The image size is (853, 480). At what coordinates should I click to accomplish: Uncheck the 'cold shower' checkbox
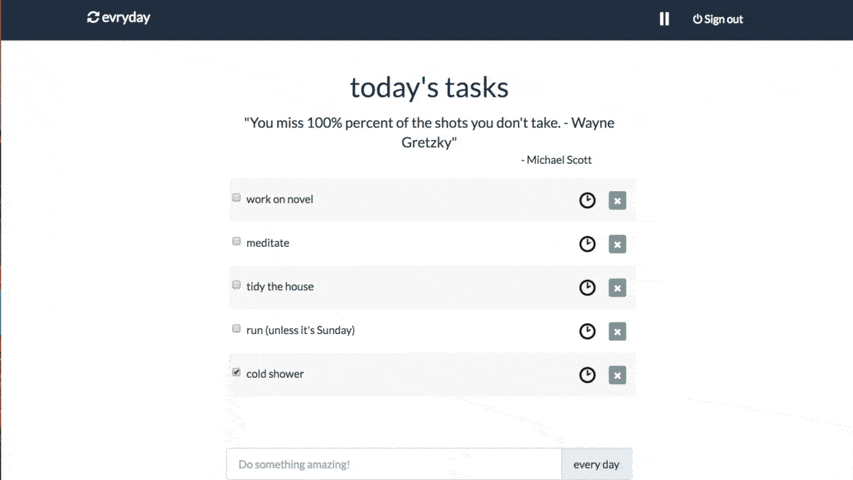tap(236, 372)
